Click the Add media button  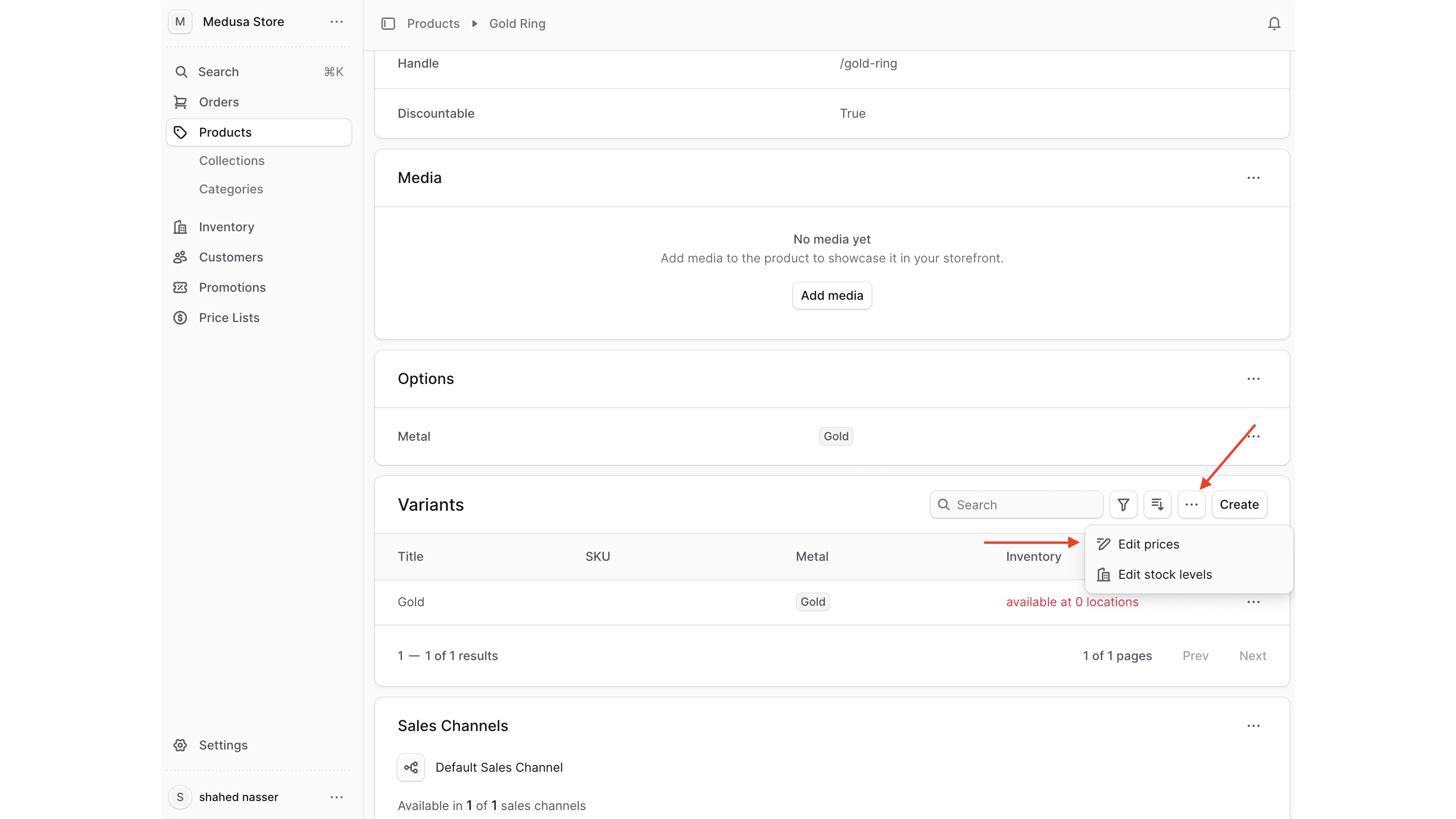click(x=831, y=295)
